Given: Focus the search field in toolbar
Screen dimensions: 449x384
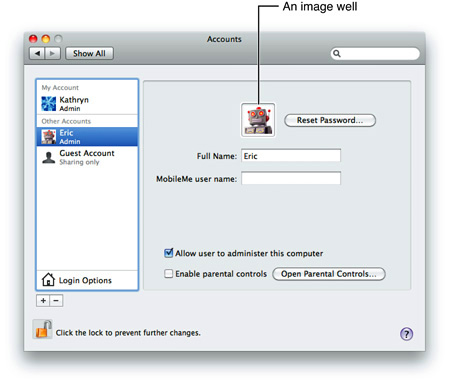Looking at the screenshot, I should pyautogui.click(x=375, y=54).
